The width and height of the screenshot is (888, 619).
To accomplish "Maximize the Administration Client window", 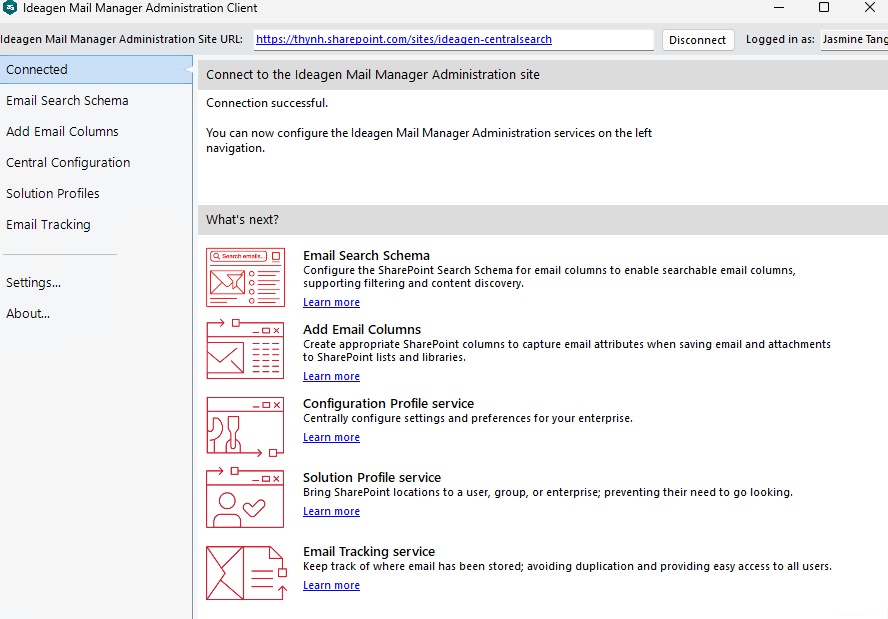I will click(825, 8).
